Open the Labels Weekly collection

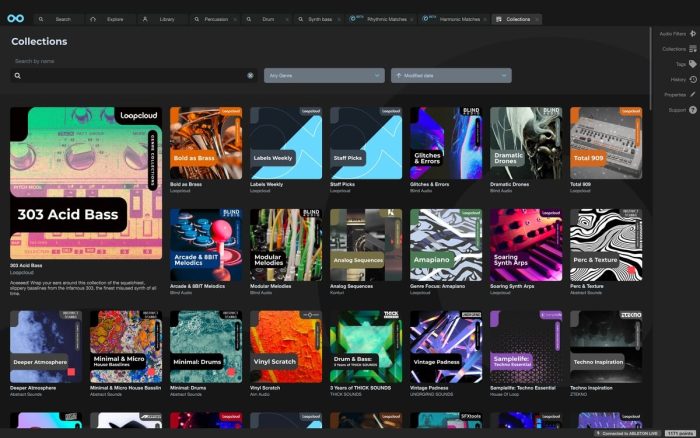tap(286, 143)
